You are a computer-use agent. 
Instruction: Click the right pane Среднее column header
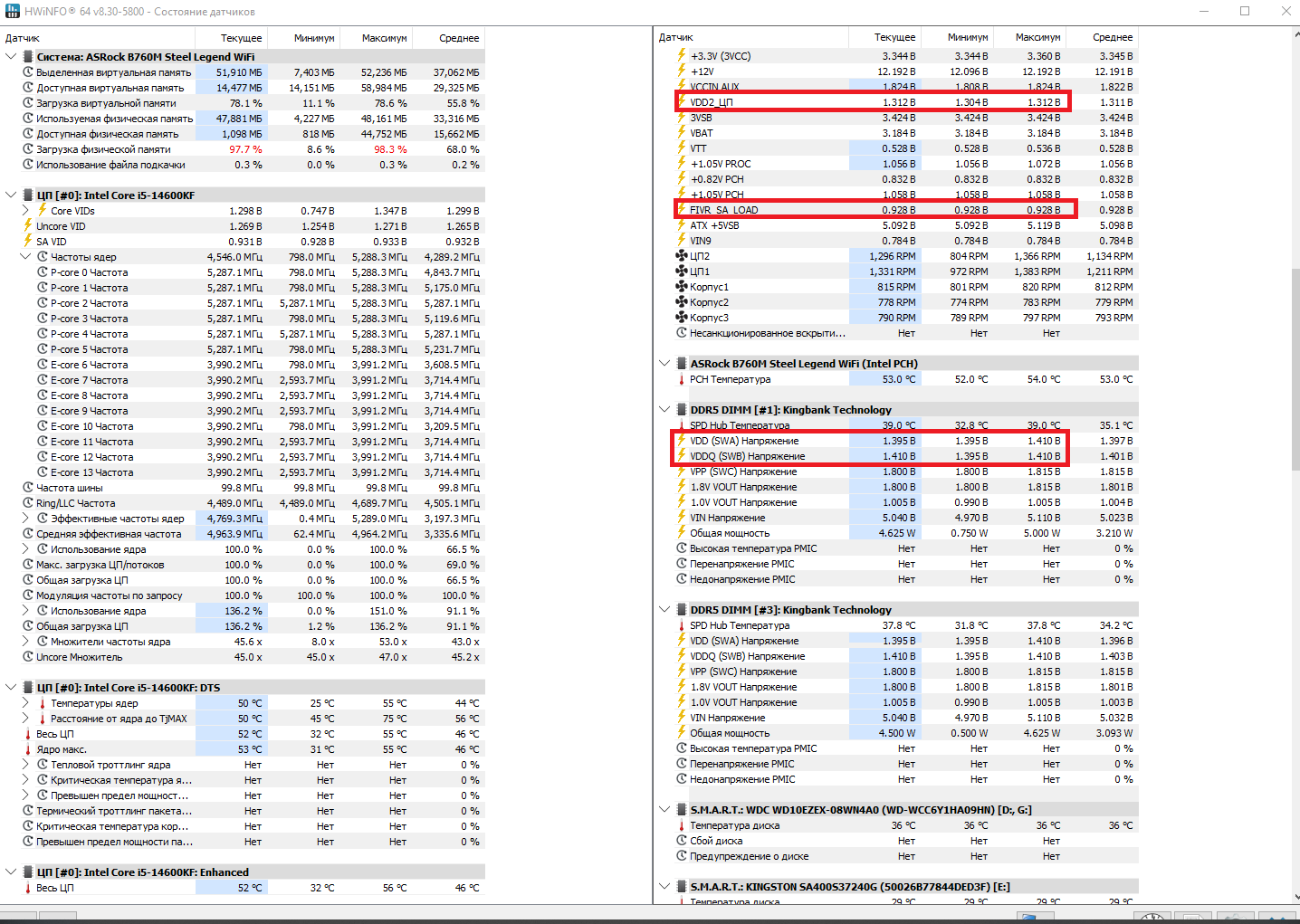point(1103,37)
